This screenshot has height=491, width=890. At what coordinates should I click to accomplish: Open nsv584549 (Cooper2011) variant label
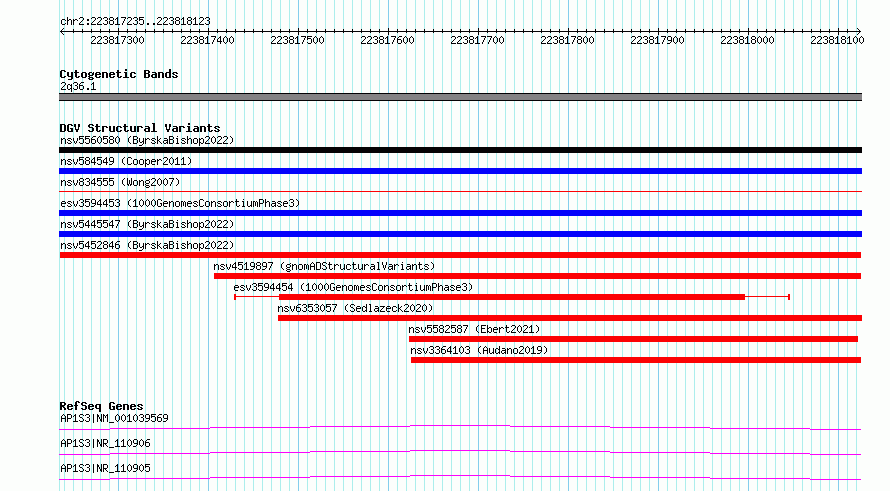[126, 161]
